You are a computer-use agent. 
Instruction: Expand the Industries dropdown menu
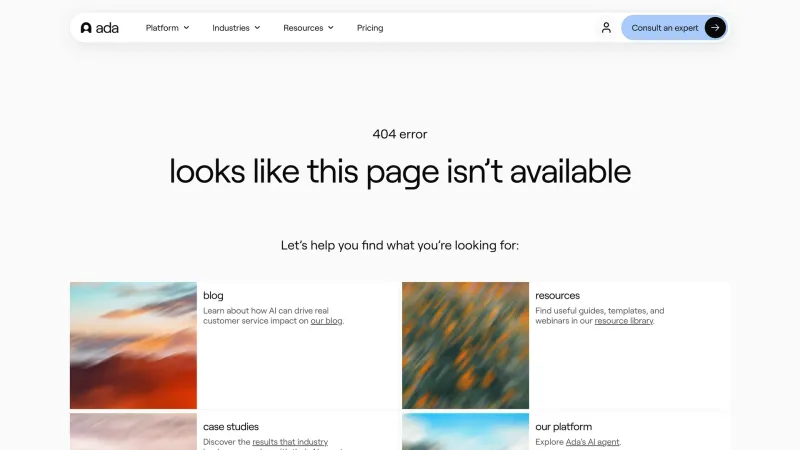coord(236,28)
